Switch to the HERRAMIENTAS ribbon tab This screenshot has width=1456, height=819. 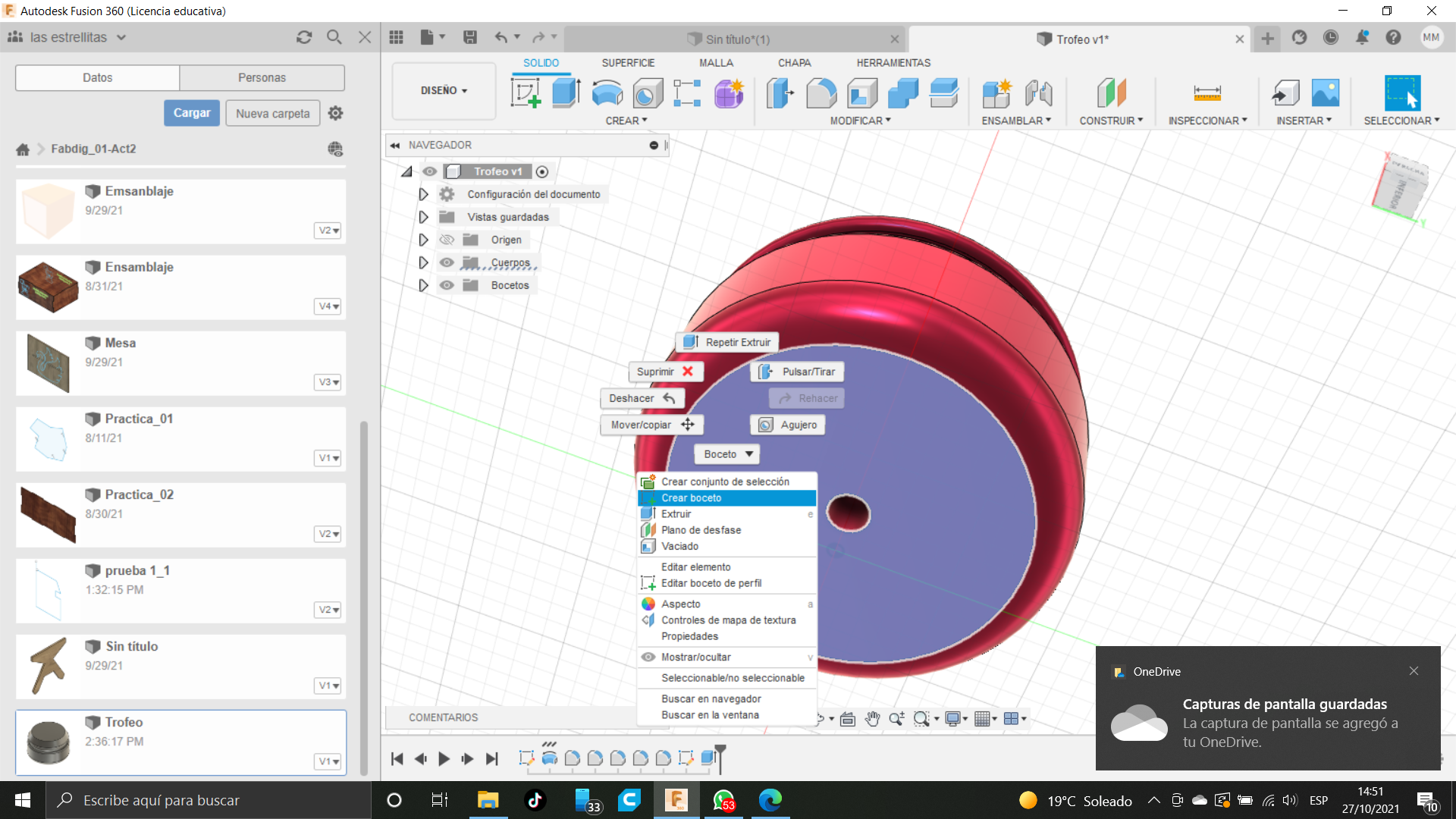tap(893, 63)
